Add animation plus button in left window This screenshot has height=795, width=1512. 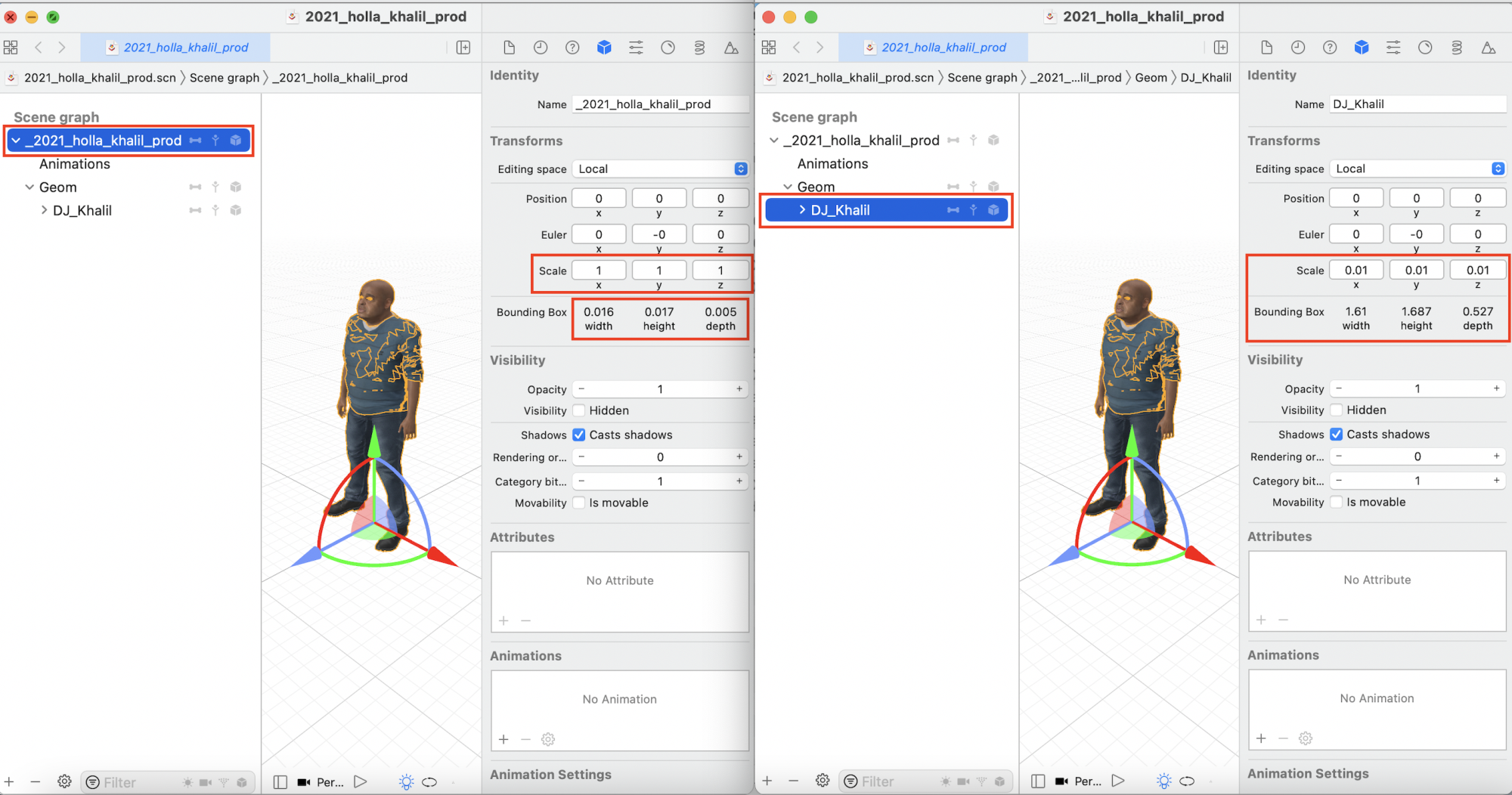click(x=503, y=739)
